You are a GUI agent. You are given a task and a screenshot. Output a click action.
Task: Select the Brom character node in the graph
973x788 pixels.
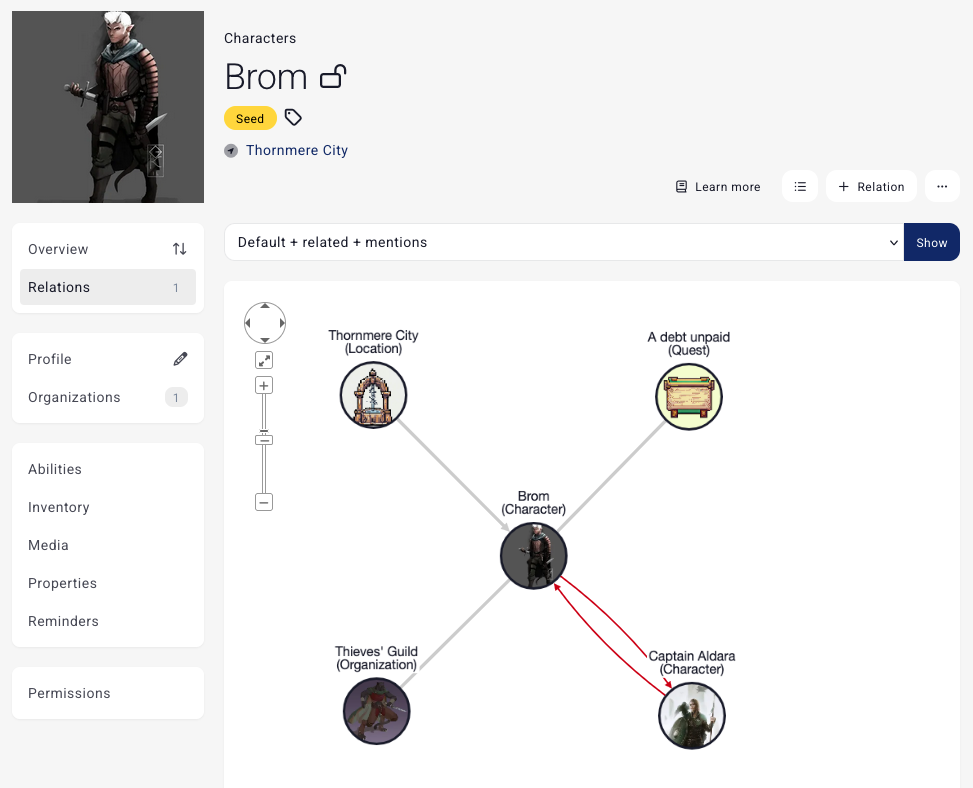pos(533,555)
